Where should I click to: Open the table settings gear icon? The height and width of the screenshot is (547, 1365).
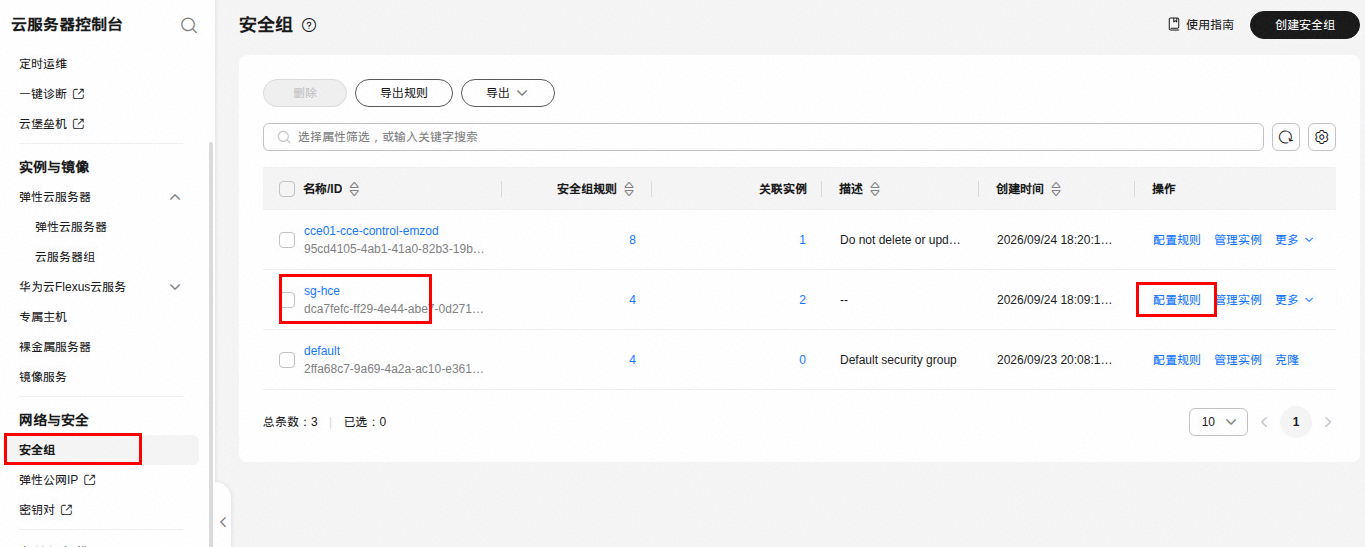(1322, 137)
